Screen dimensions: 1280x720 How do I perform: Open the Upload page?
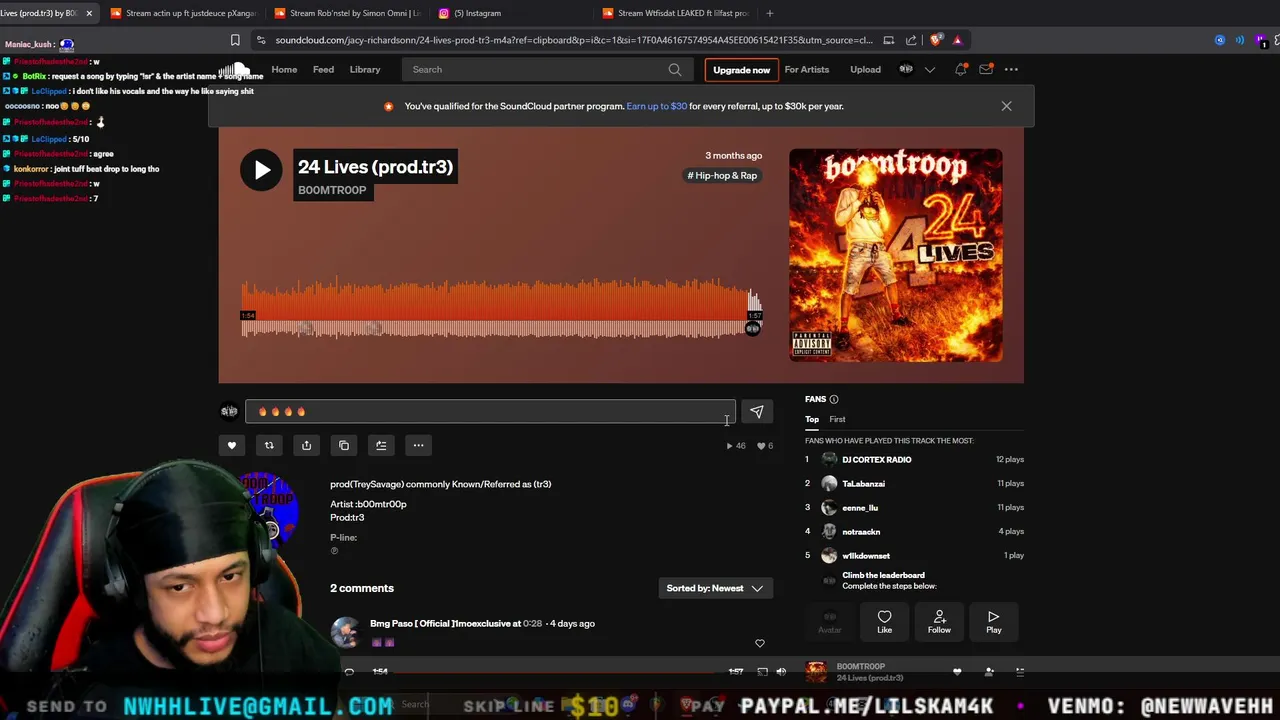click(x=865, y=69)
